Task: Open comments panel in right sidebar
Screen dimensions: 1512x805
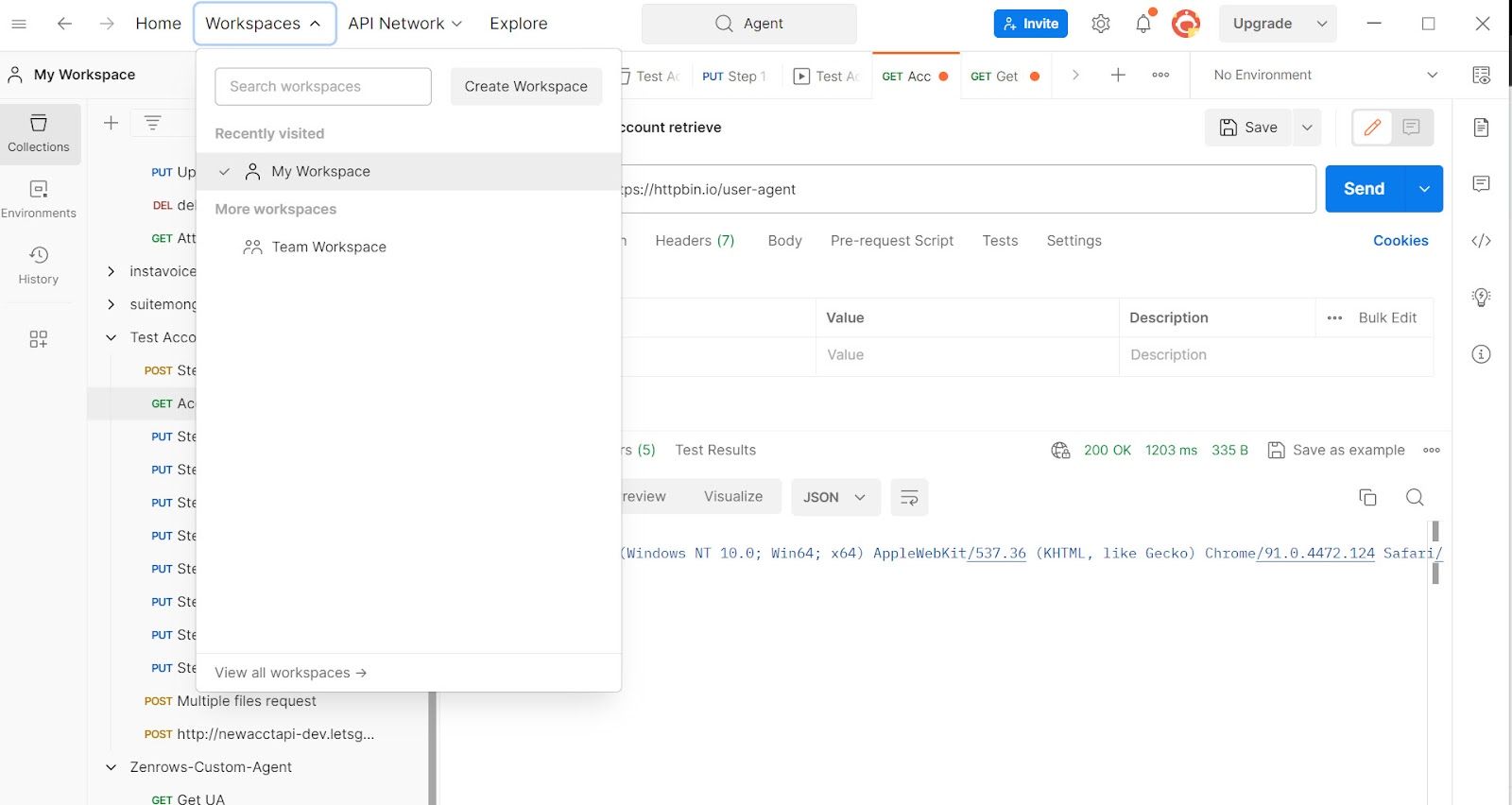Action: 1481,183
